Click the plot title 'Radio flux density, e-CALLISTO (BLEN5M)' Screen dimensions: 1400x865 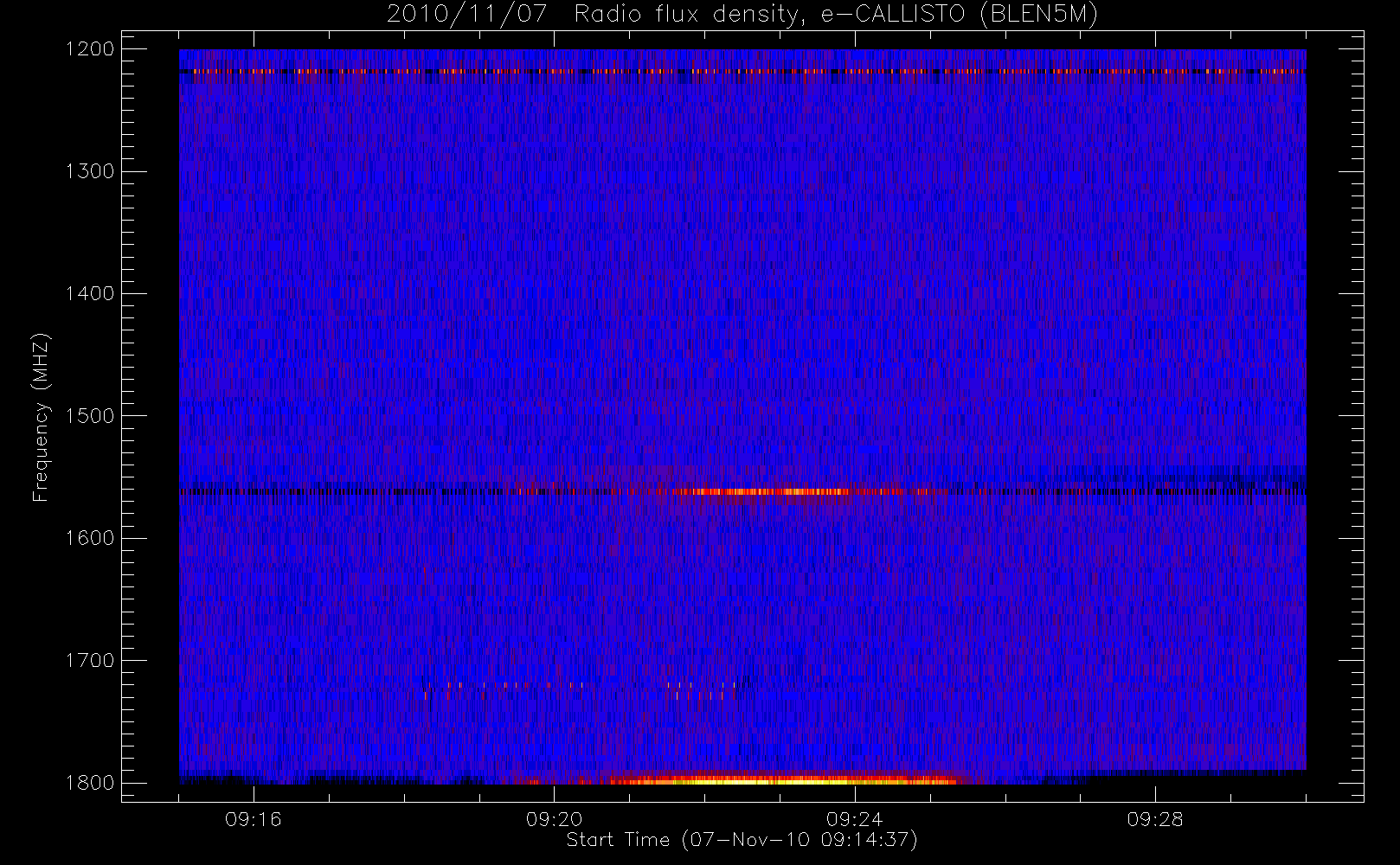click(836, 15)
